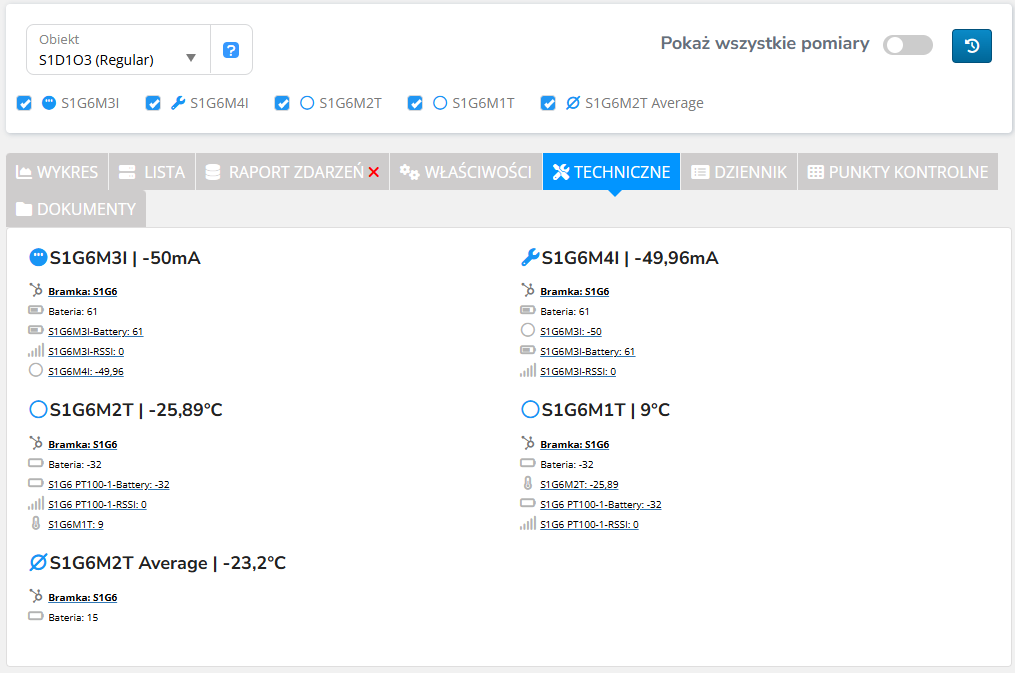
Task: Switch to the Wykres tab
Action: [x=57, y=172]
